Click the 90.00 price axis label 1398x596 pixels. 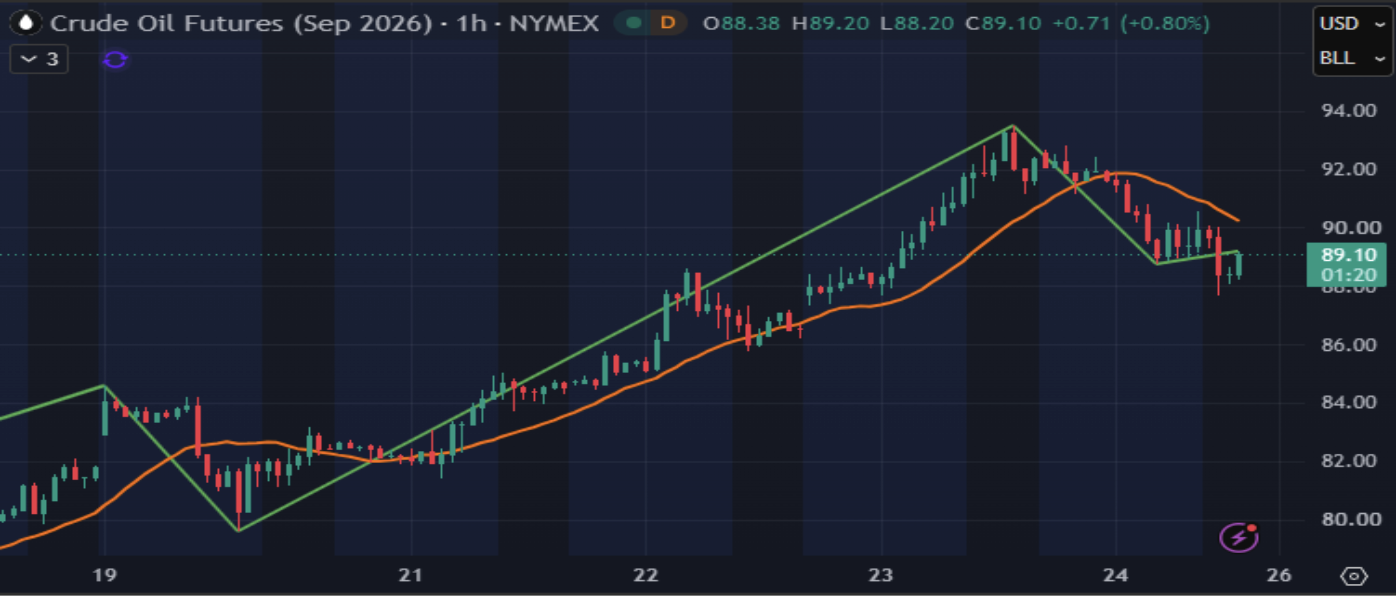(1349, 228)
